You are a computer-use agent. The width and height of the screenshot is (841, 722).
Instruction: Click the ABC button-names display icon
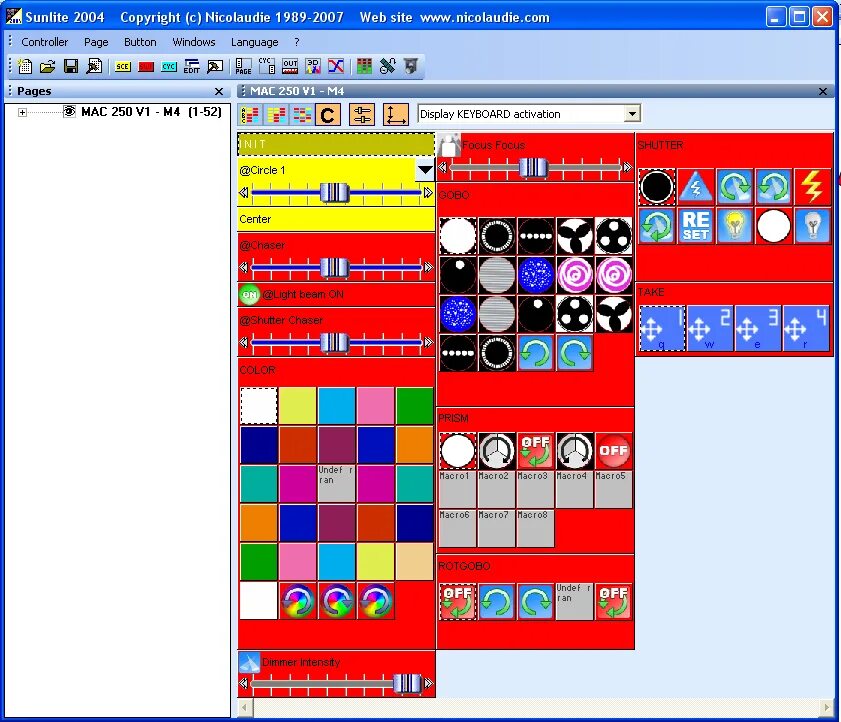(x=249, y=114)
